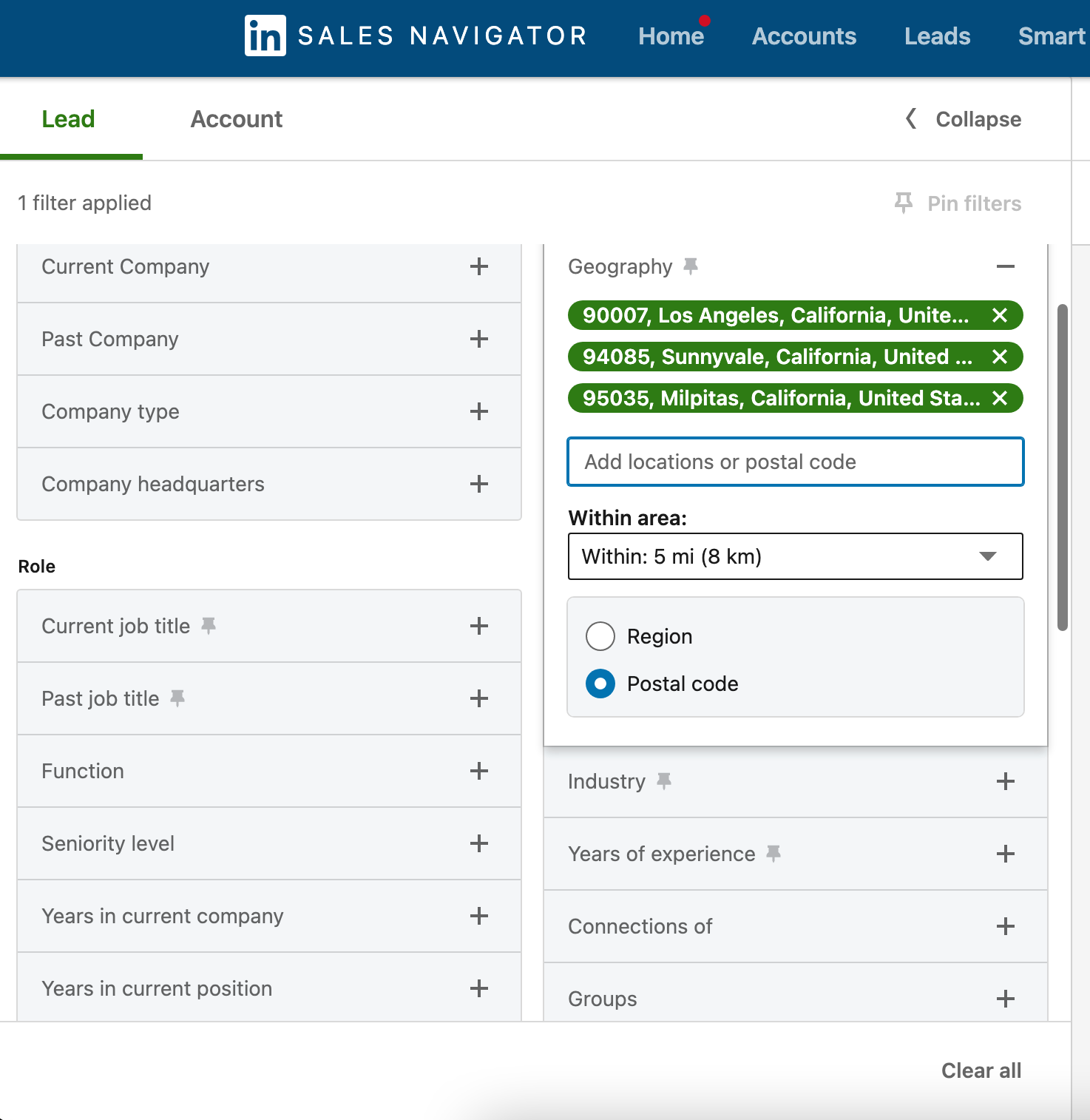Open the Accounts menu item

tap(804, 36)
